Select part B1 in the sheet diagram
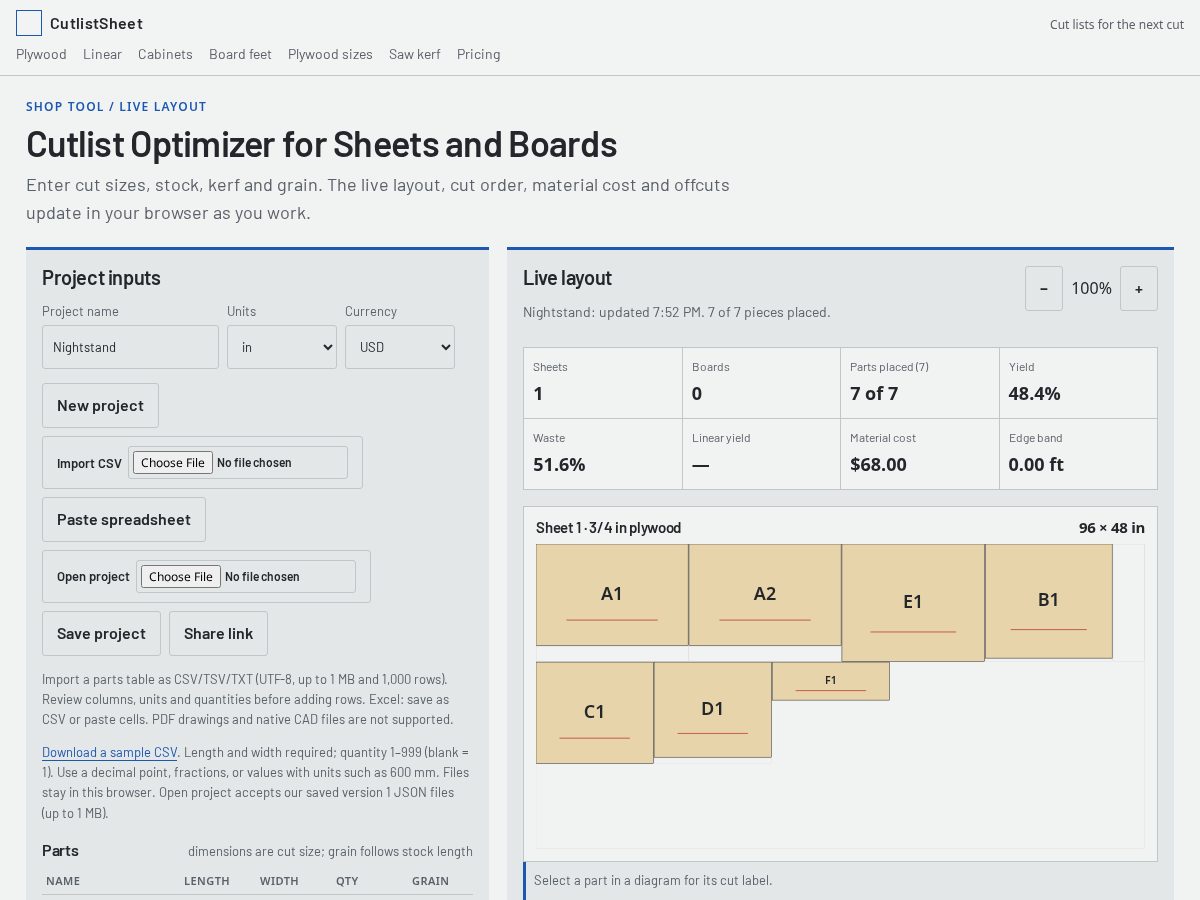This screenshot has height=900, width=1200. tap(1049, 601)
